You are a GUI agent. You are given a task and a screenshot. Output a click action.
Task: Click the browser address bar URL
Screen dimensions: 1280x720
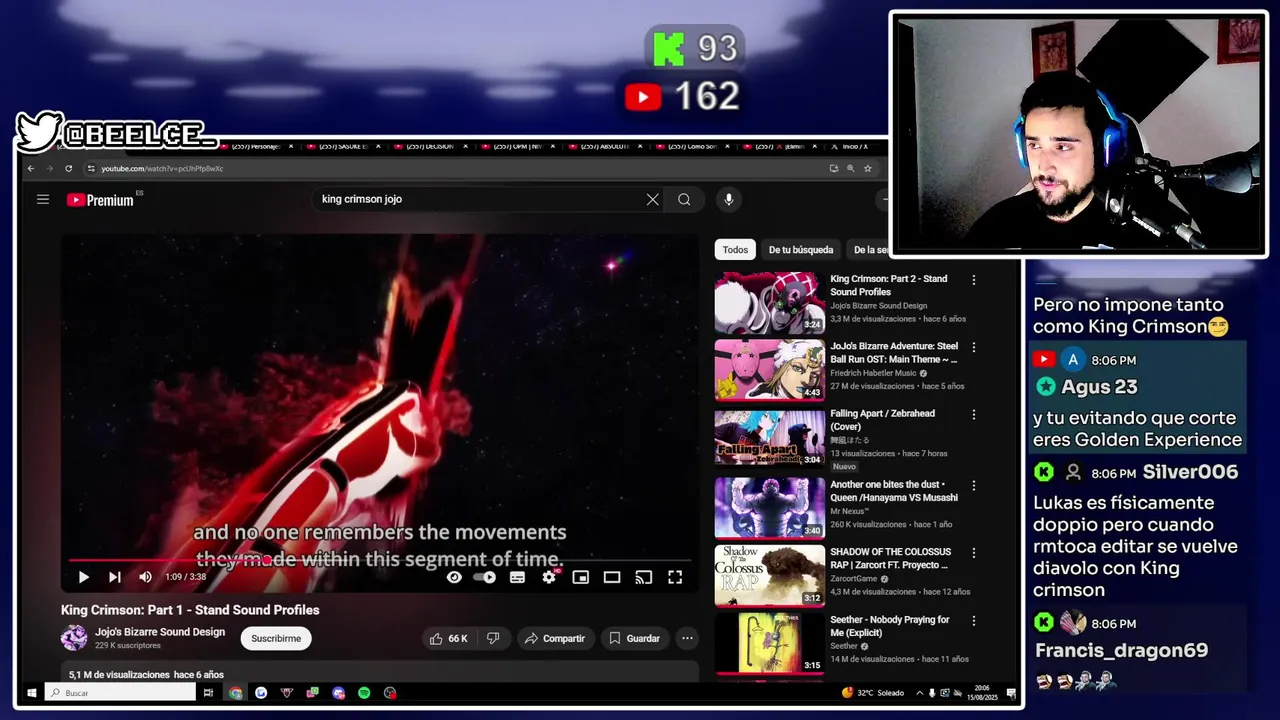click(x=162, y=168)
